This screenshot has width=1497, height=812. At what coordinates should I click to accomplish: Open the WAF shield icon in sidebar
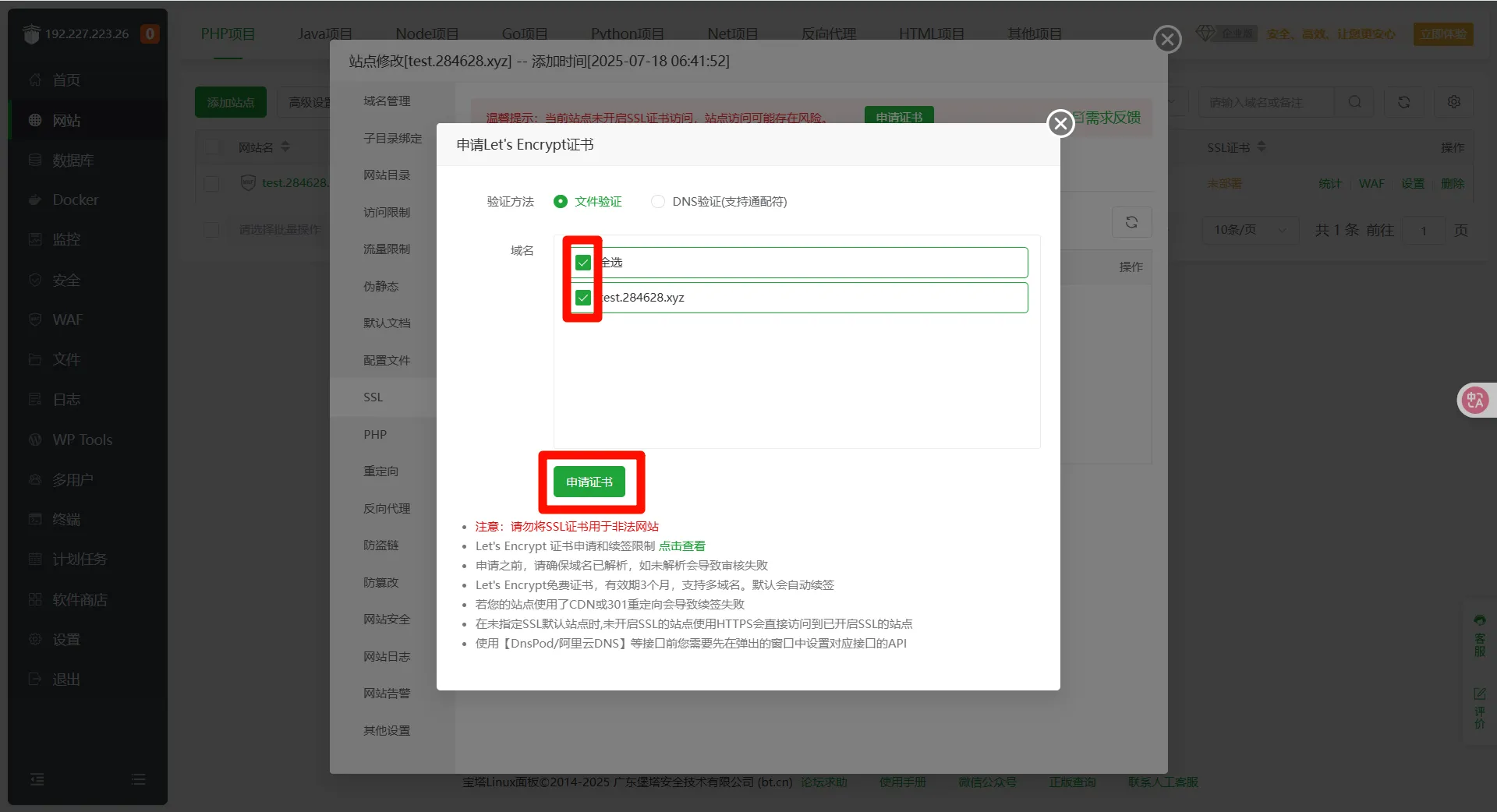pos(35,320)
